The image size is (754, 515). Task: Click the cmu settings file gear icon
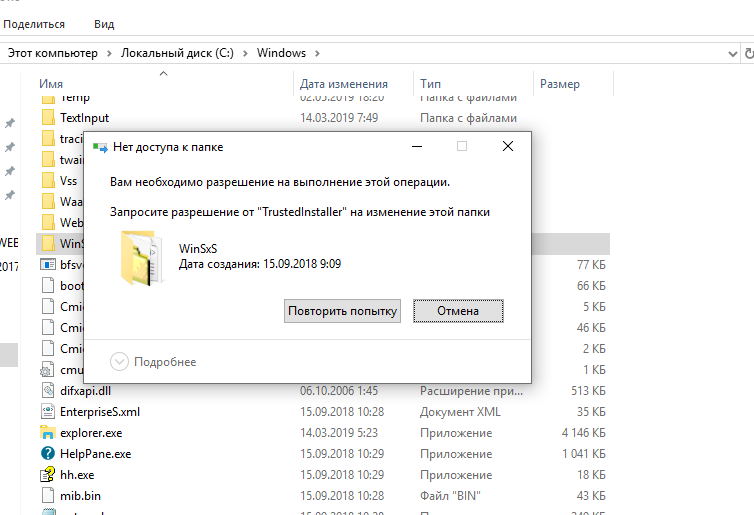point(47,370)
